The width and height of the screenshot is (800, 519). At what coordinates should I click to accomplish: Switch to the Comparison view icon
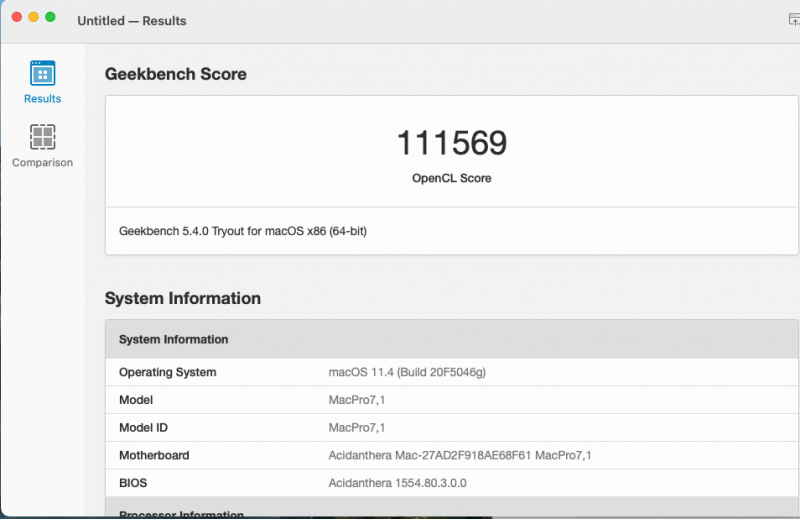(42, 137)
